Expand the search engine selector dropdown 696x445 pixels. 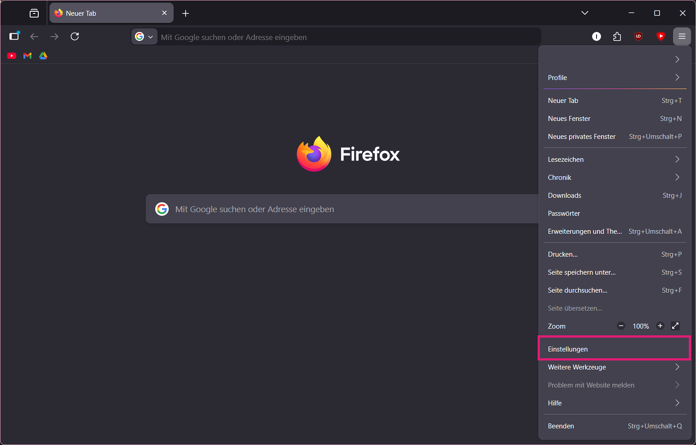click(x=144, y=37)
